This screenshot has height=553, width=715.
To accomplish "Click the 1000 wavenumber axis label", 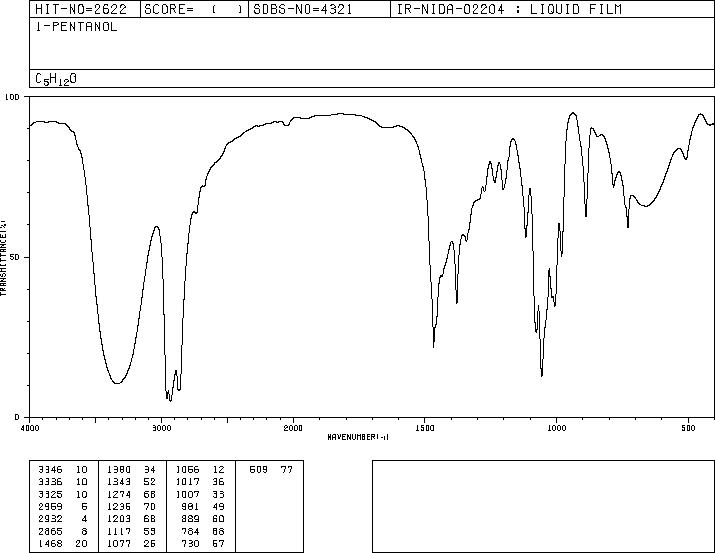I will [x=556, y=428].
